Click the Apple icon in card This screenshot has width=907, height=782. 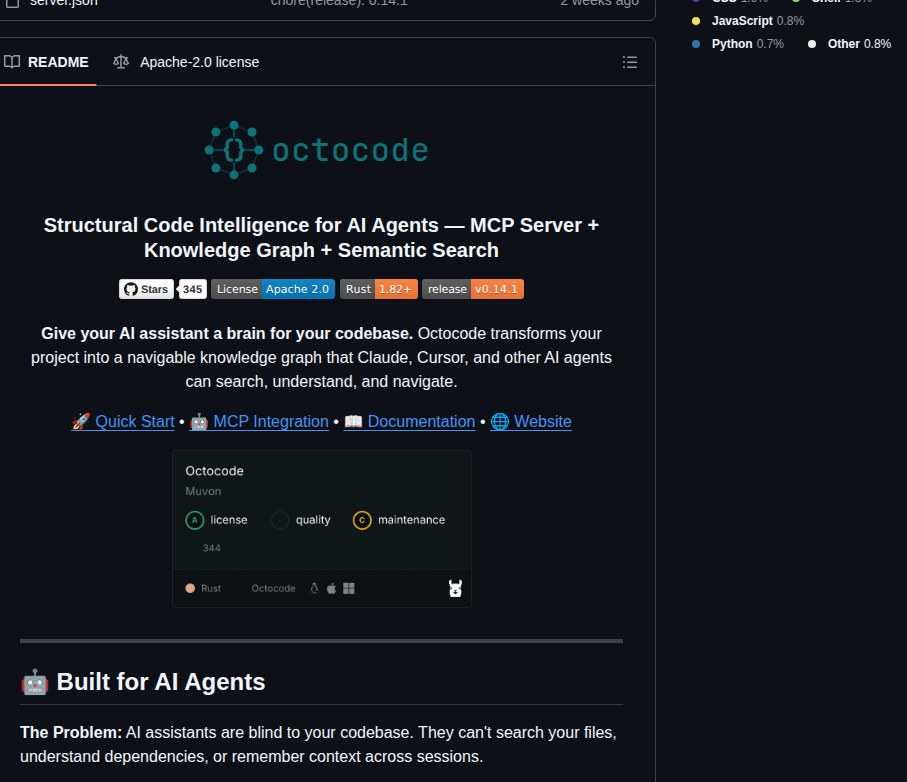[331, 588]
